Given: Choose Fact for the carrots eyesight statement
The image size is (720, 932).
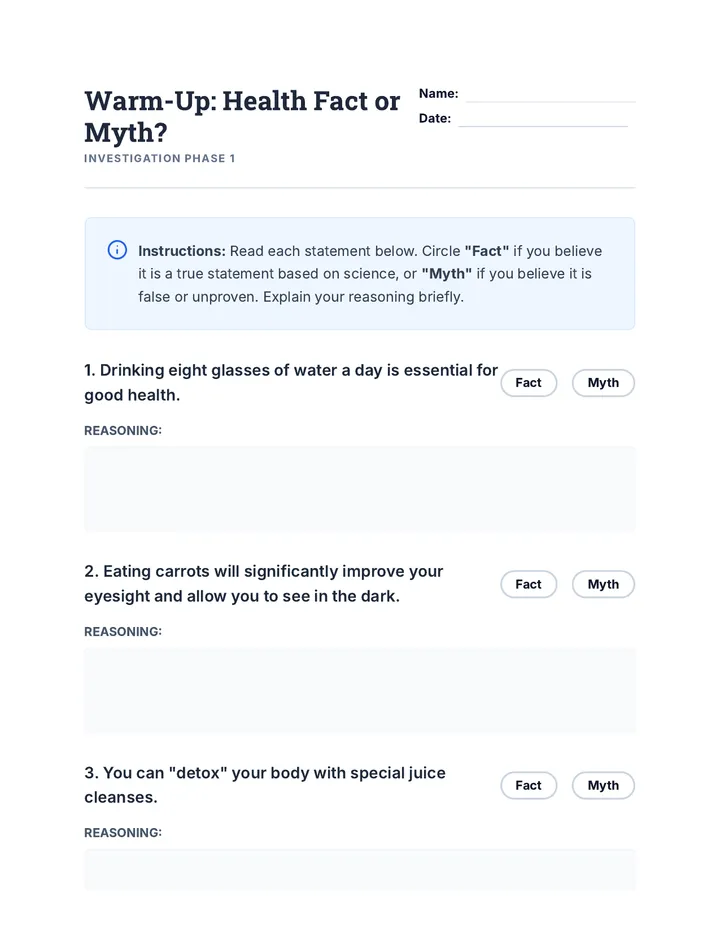Looking at the screenshot, I should [x=529, y=584].
